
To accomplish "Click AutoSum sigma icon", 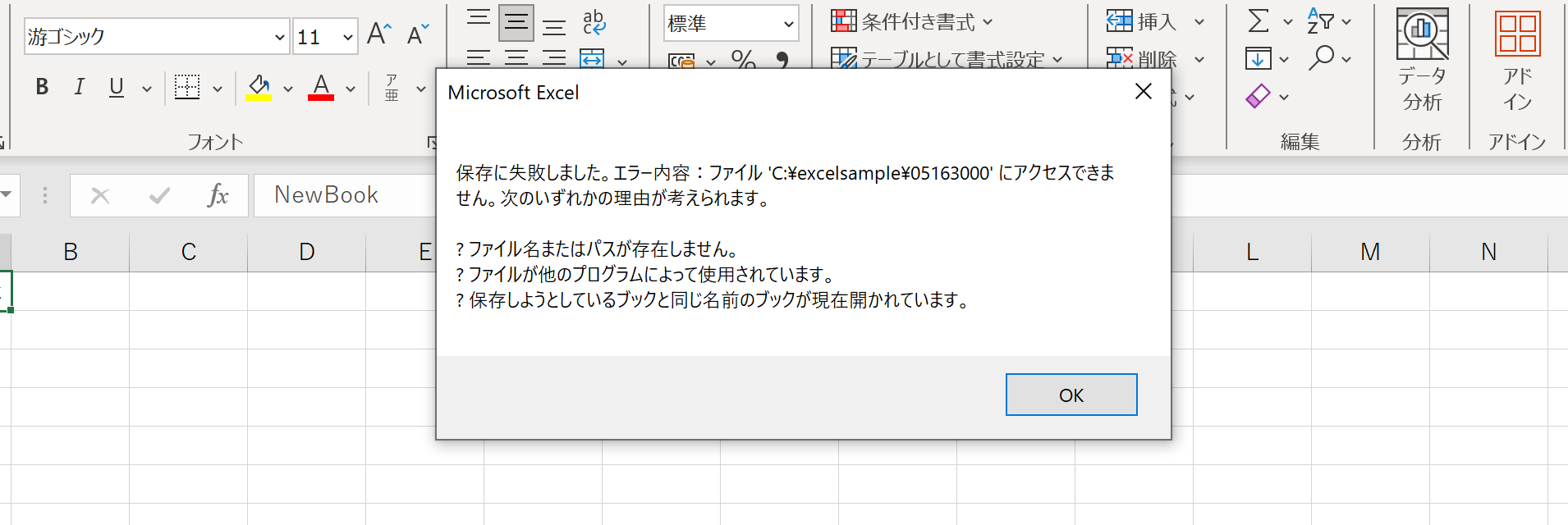I will pos(1259,21).
